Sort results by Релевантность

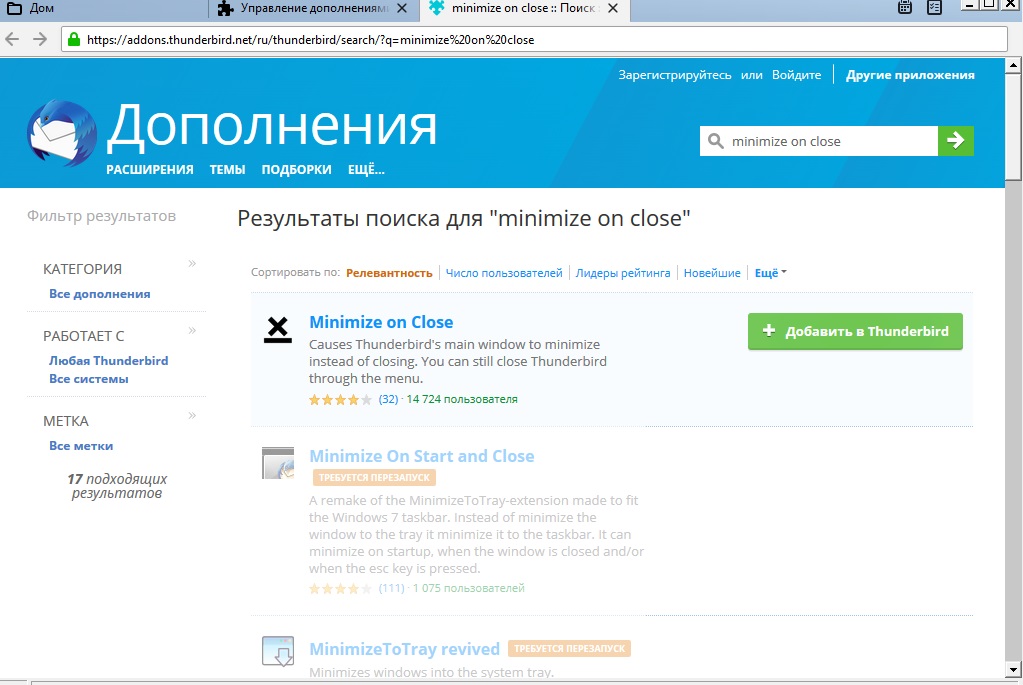pos(389,273)
